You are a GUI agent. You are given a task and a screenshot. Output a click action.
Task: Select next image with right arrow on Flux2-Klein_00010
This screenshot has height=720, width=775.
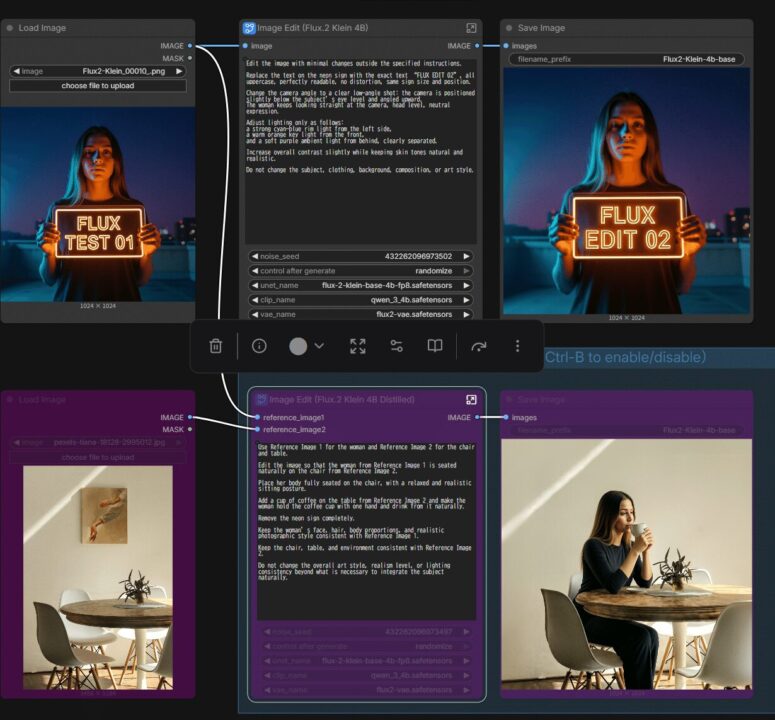pos(179,71)
